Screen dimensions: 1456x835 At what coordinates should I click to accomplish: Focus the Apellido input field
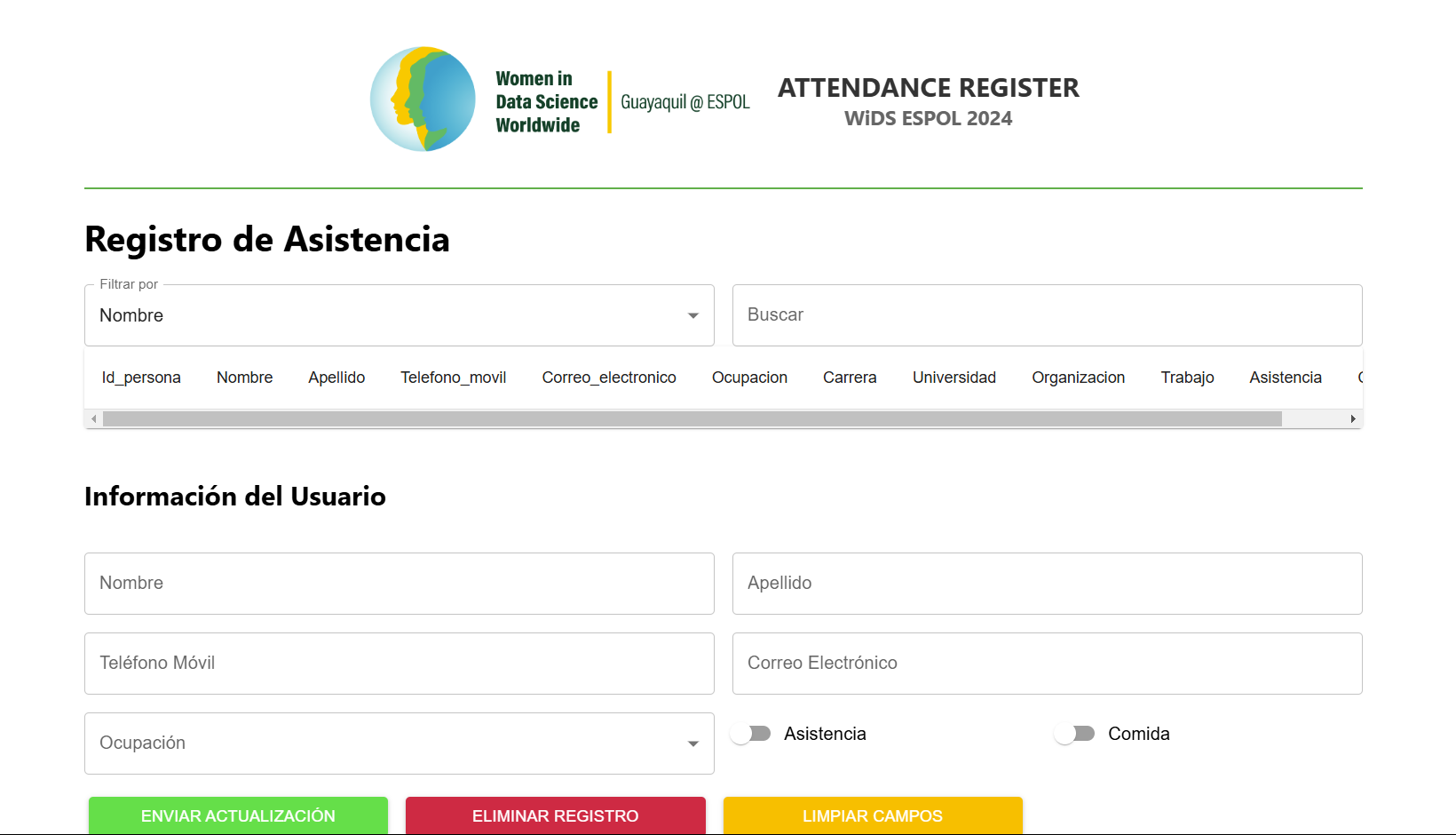(1048, 584)
